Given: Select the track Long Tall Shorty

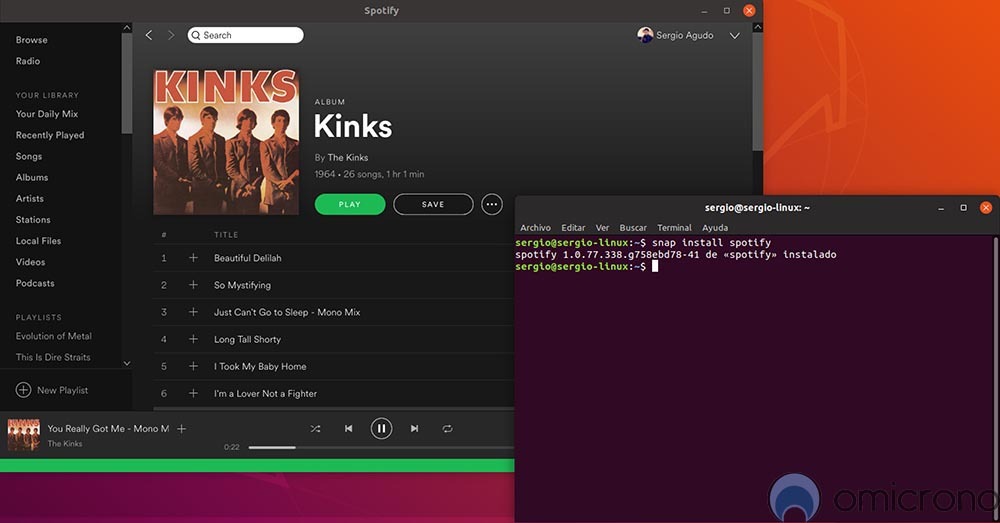Looking at the screenshot, I should (247, 339).
